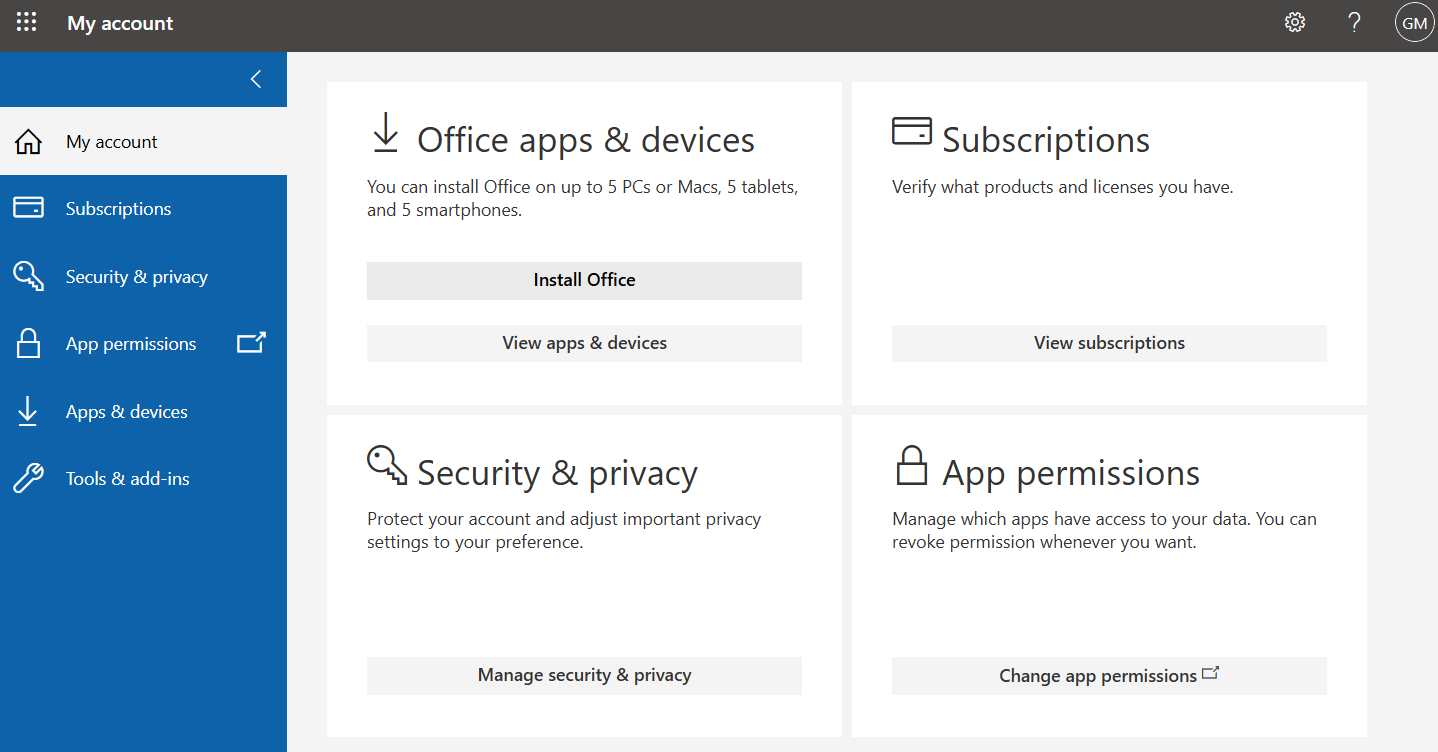
Task: Click the Subscriptions card heading
Action: click(x=1046, y=140)
